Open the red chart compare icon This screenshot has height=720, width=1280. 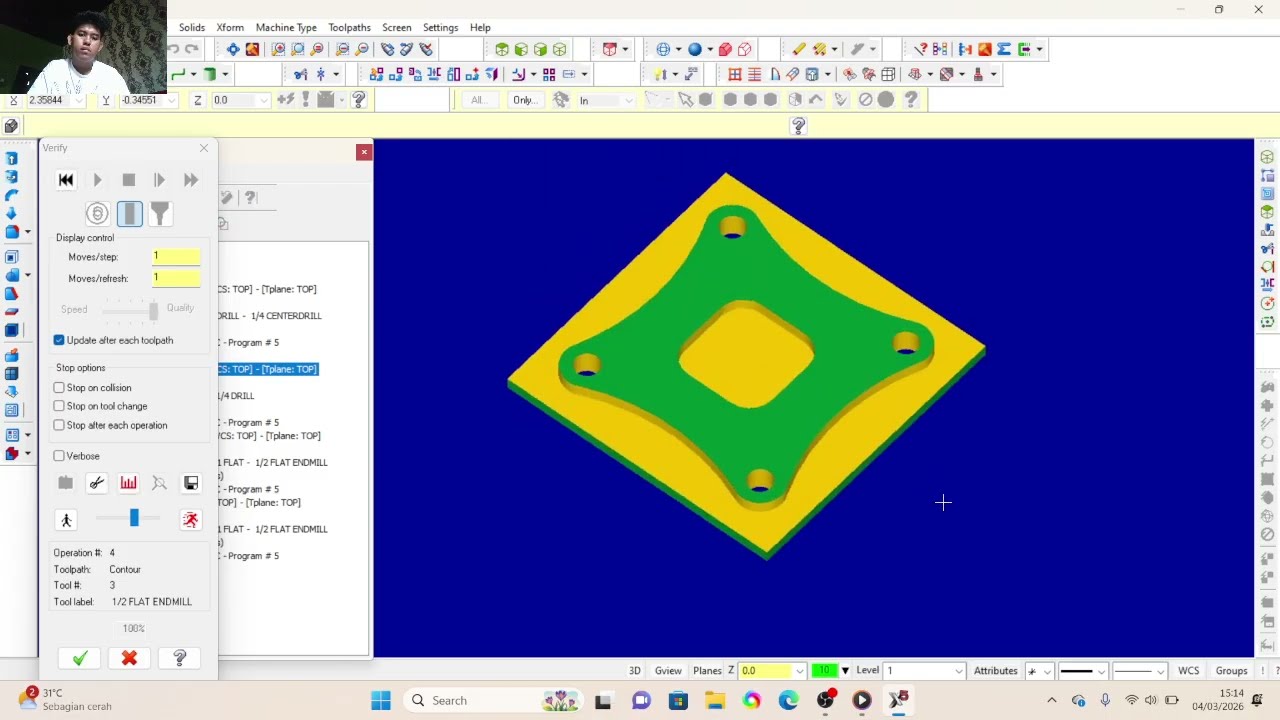128,483
